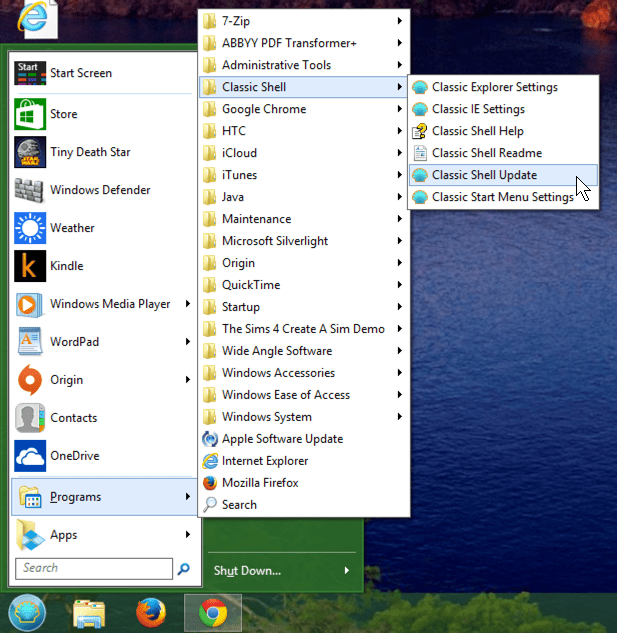This screenshot has height=633, width=617.
Task: Open Windows Defender wall icon
Action: click(30, 190)
